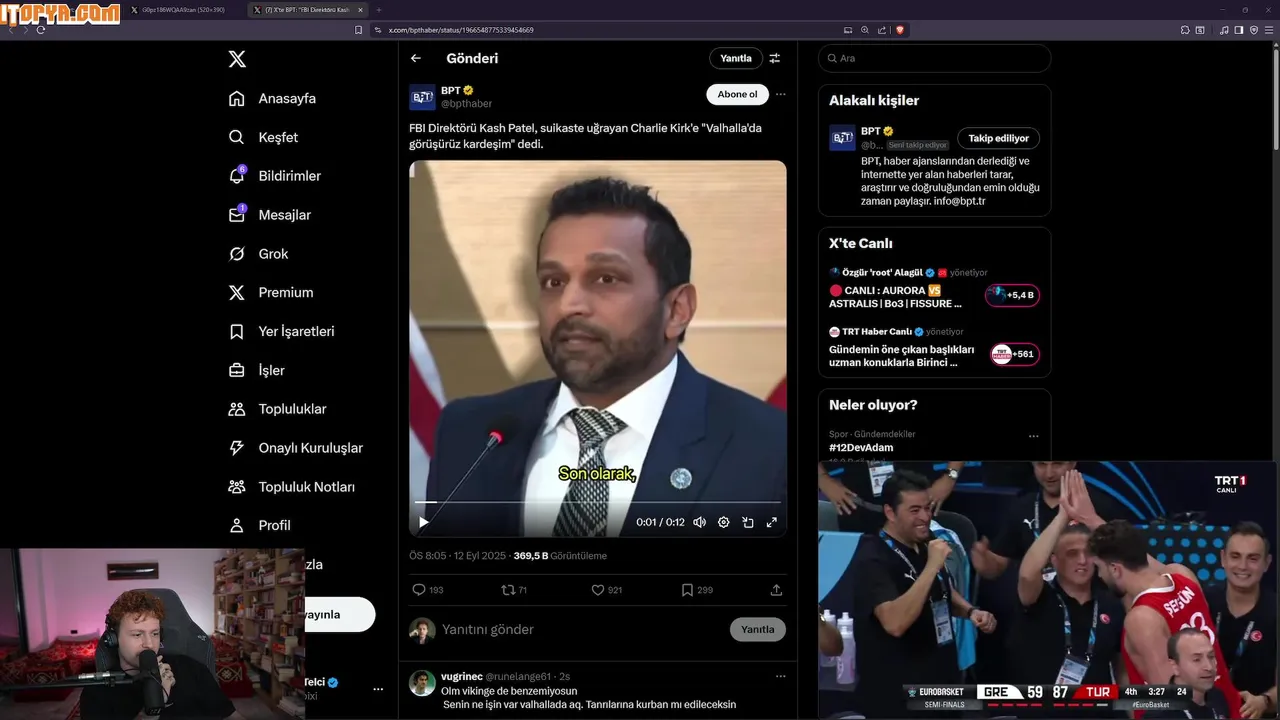Click the Ara search field

[x=934, y=58]
